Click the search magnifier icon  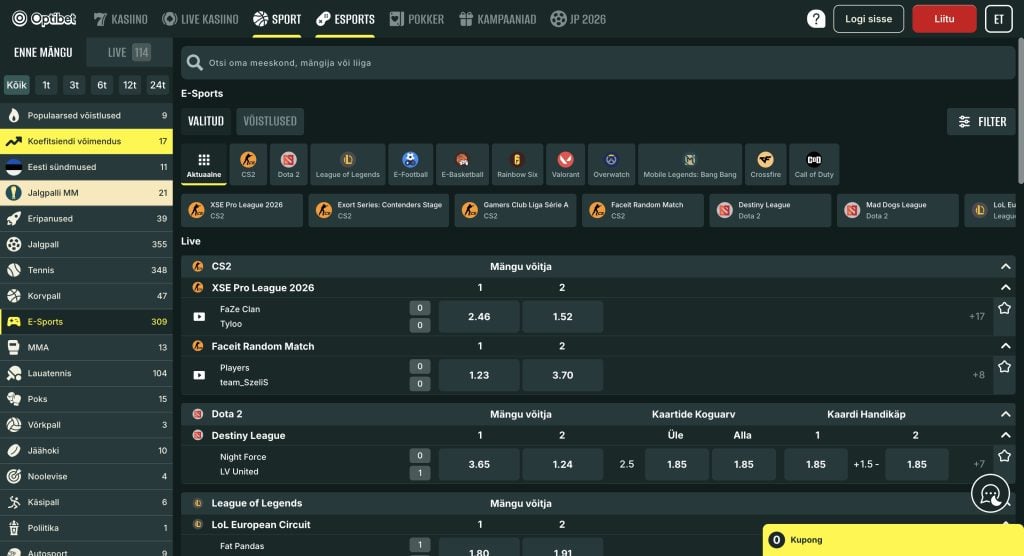pos(194,63)
